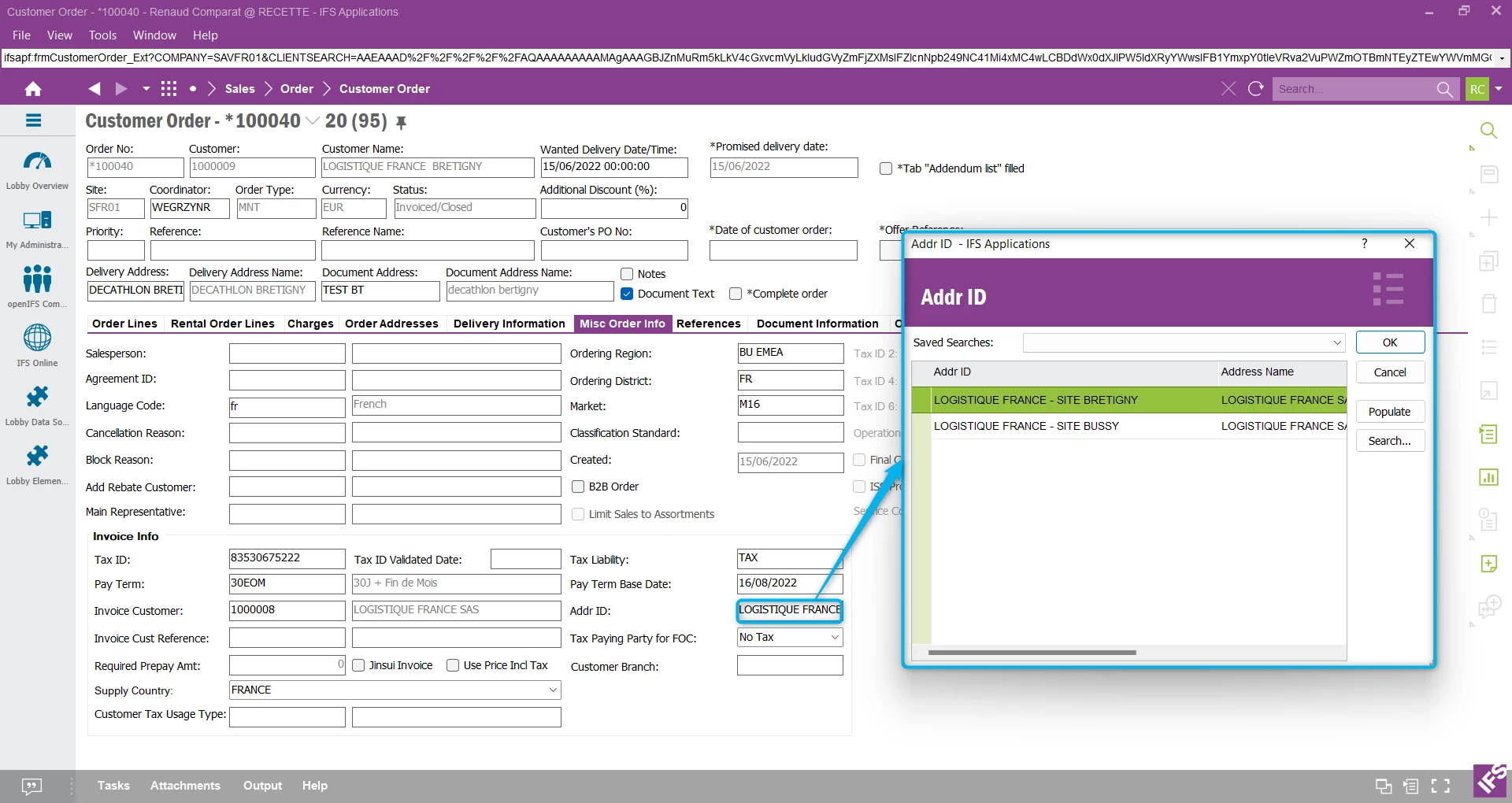1512x803 pixels.
Task: Confirm address selection with OK
Action: click(x=1390, y=342)
